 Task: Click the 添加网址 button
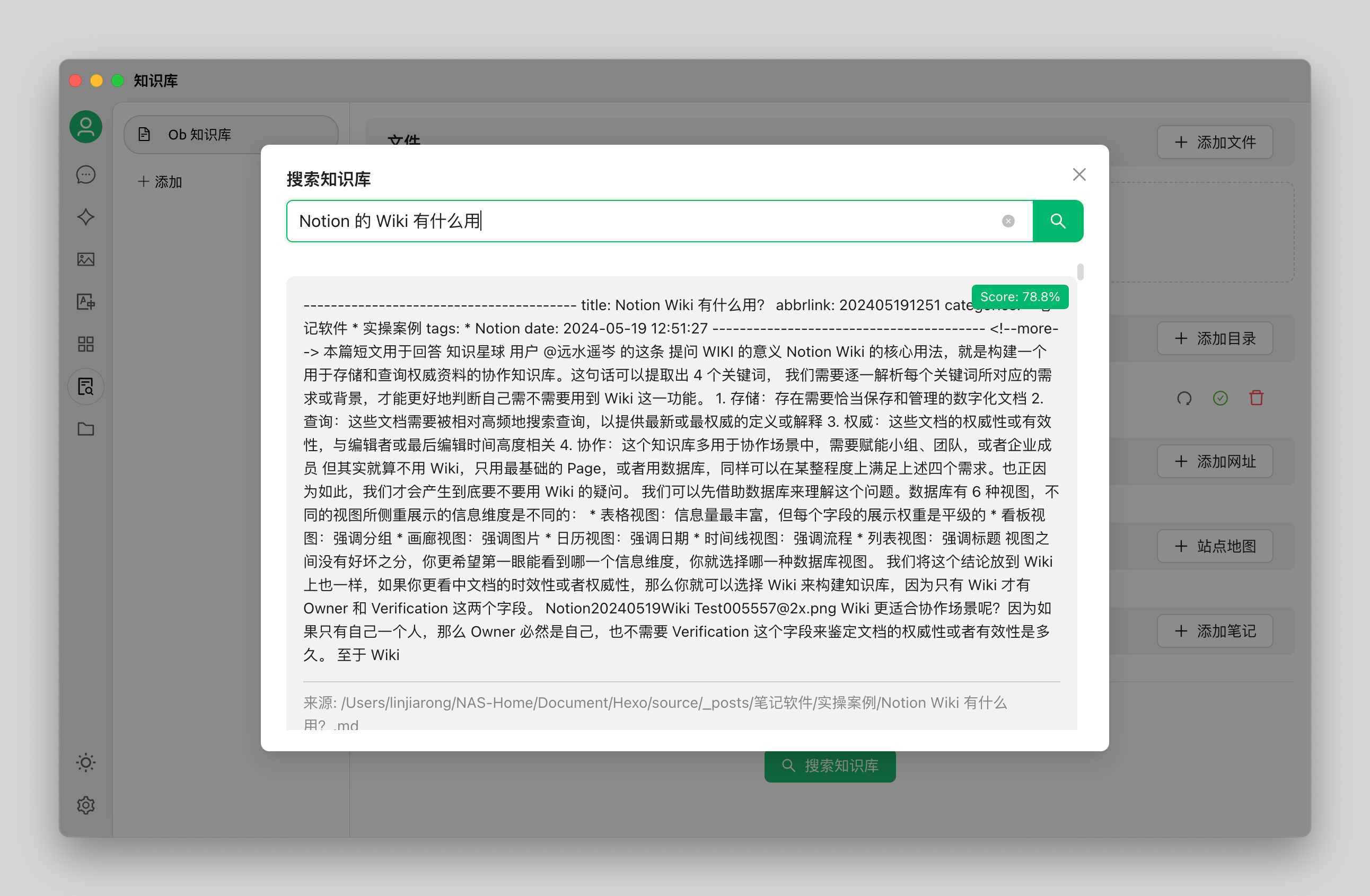click(x=1215, y=462)
